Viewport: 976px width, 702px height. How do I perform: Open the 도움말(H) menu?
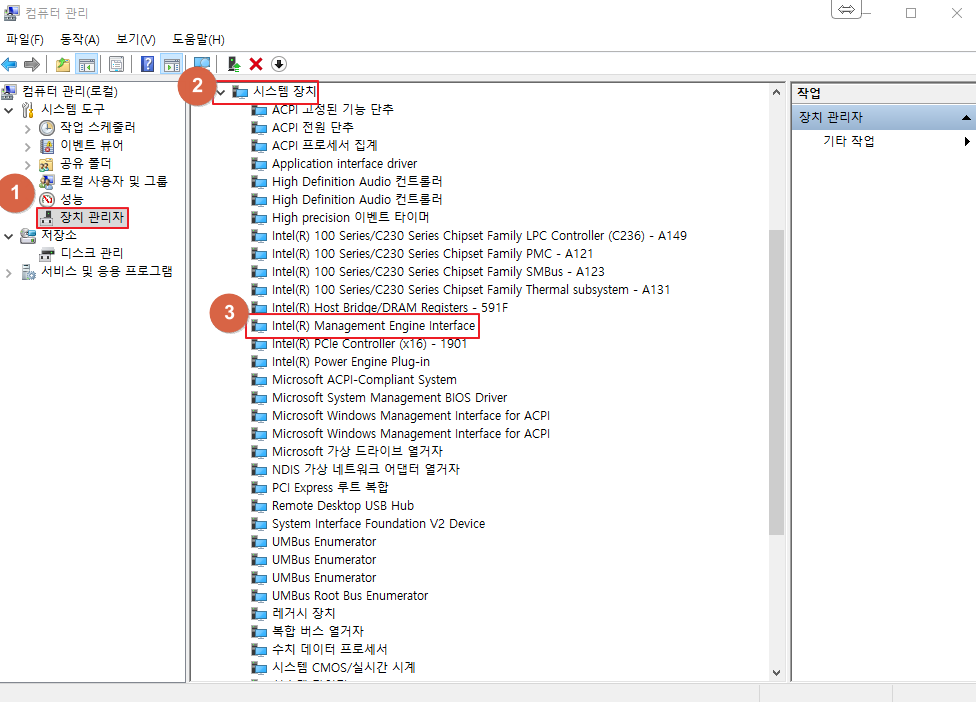point(199,40)
